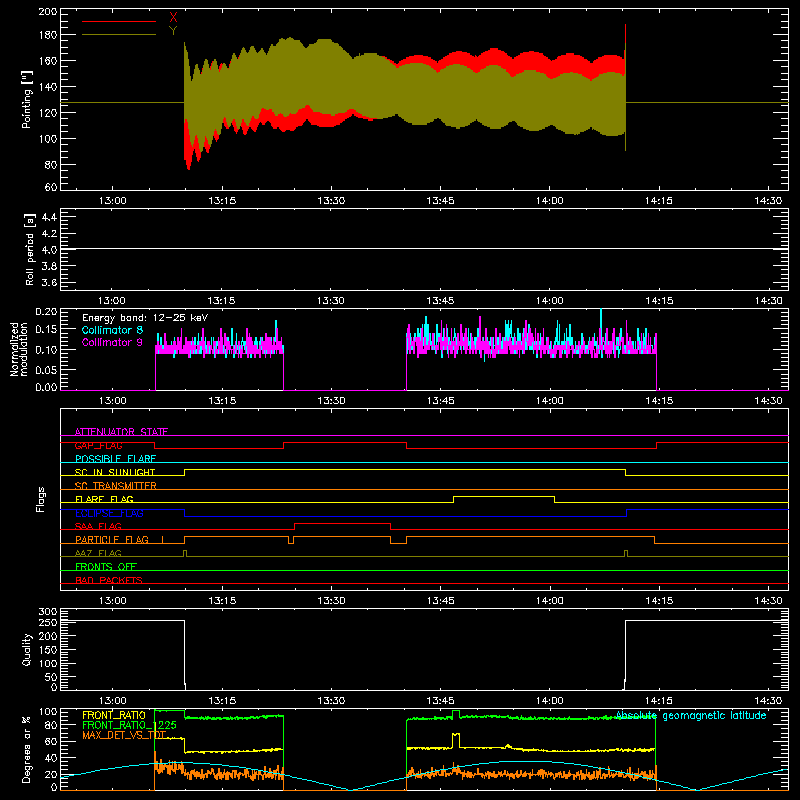This screenshot has width=800, height=800.
Task: Click the "Quality" y-axis title
Action: tap(27, 649)
